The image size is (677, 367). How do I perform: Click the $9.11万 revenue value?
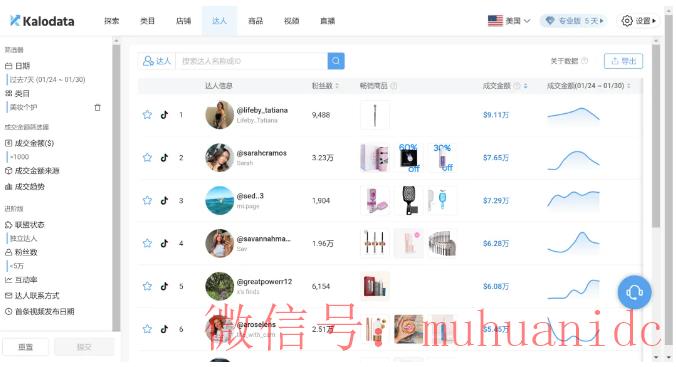(x=496, y=115)
